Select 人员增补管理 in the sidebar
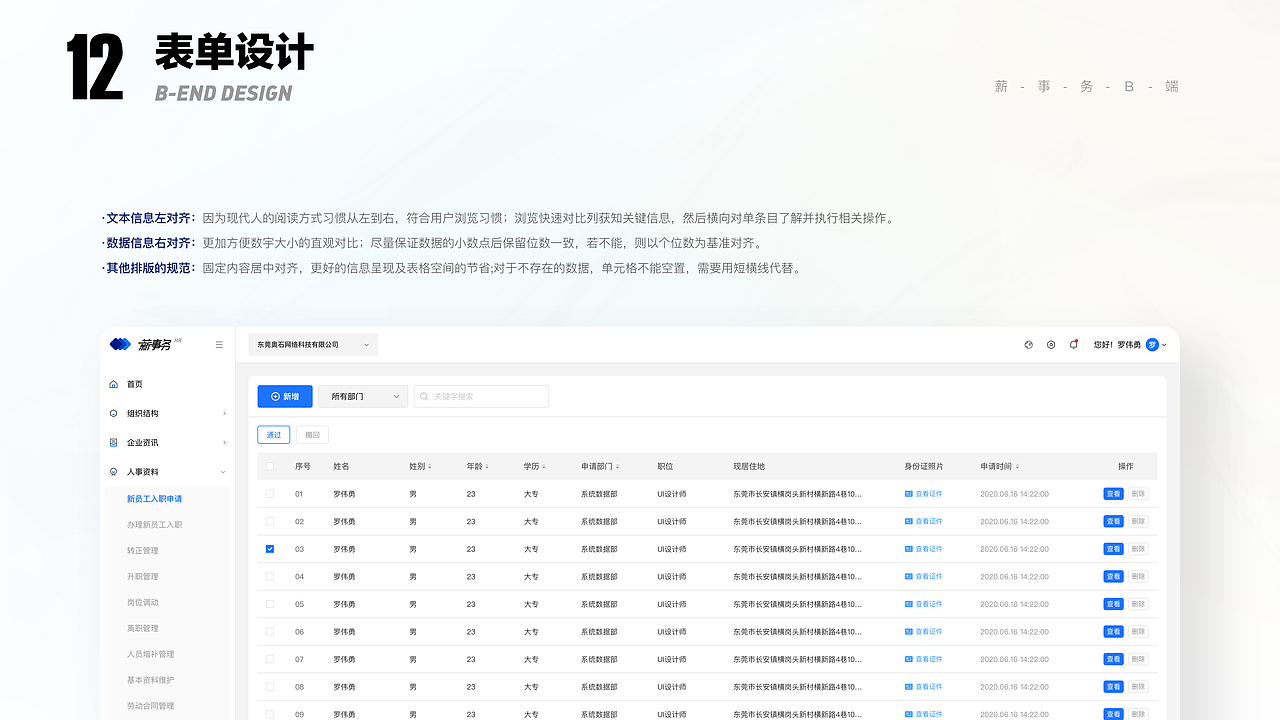 click(150, 655)
